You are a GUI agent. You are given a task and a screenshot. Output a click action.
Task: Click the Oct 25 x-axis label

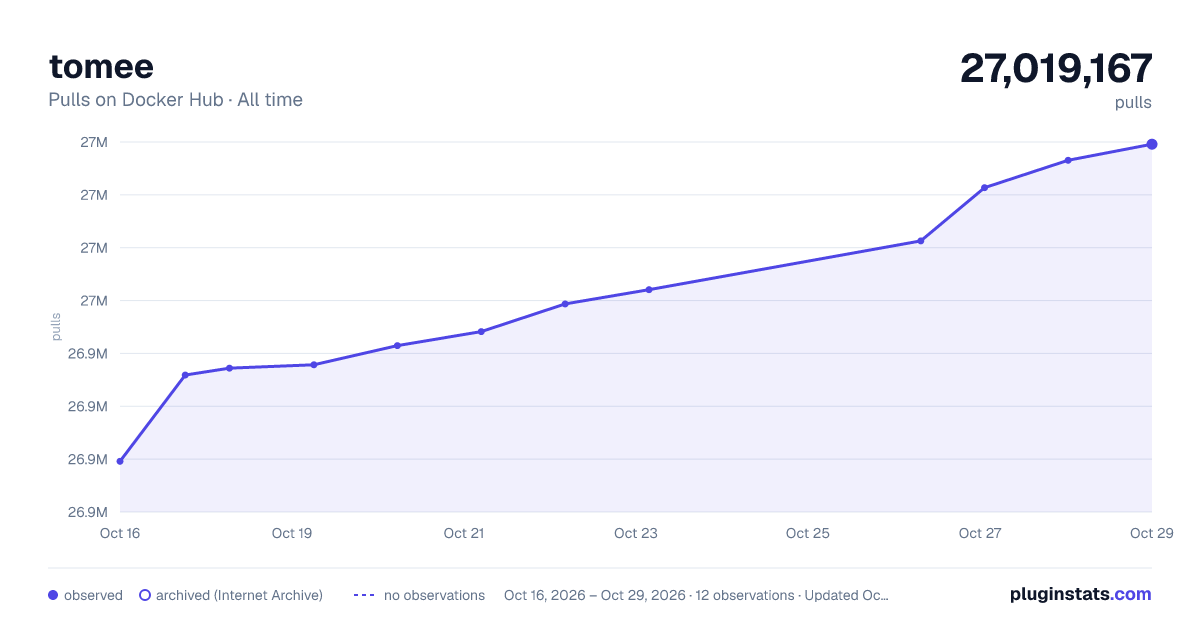pyautogui.click(x=808, y=533)
